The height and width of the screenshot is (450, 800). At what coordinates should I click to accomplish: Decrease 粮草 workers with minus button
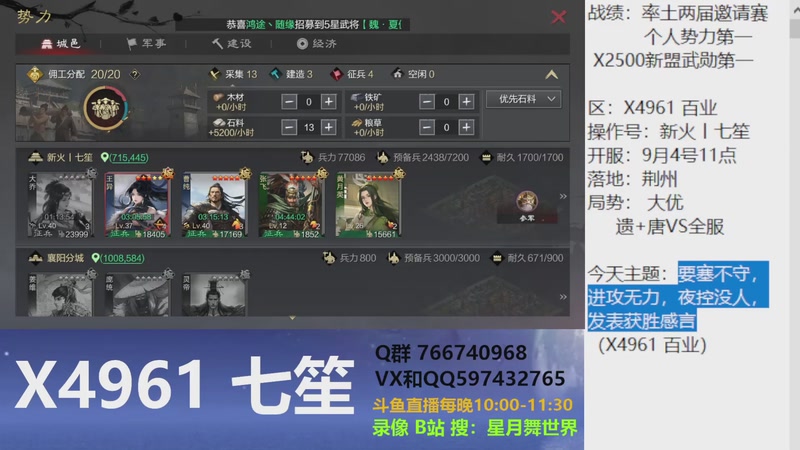pos(427,127)
